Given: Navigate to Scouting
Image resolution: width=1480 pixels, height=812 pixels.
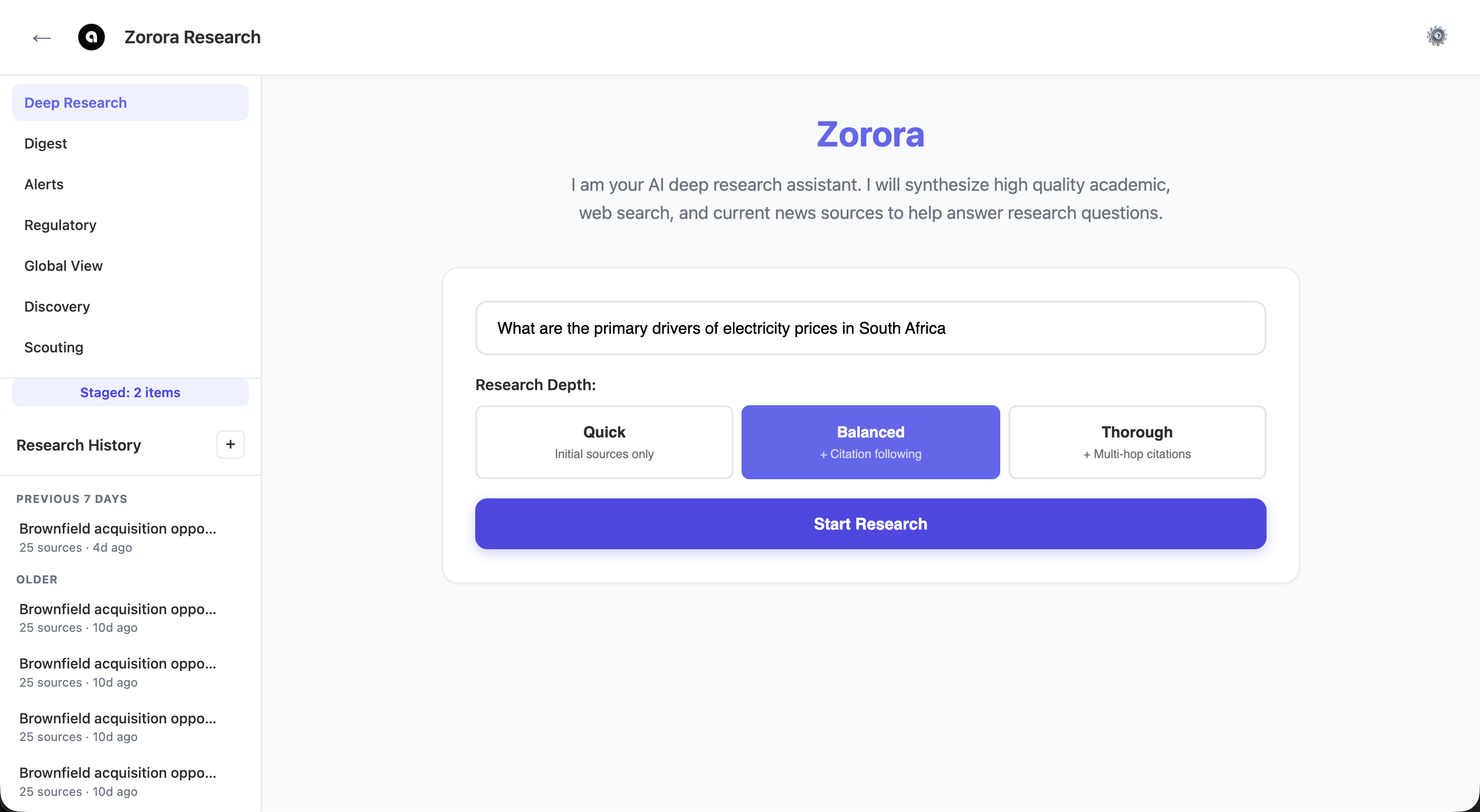Looking at the screenshot, I should [x=53, y=348].
